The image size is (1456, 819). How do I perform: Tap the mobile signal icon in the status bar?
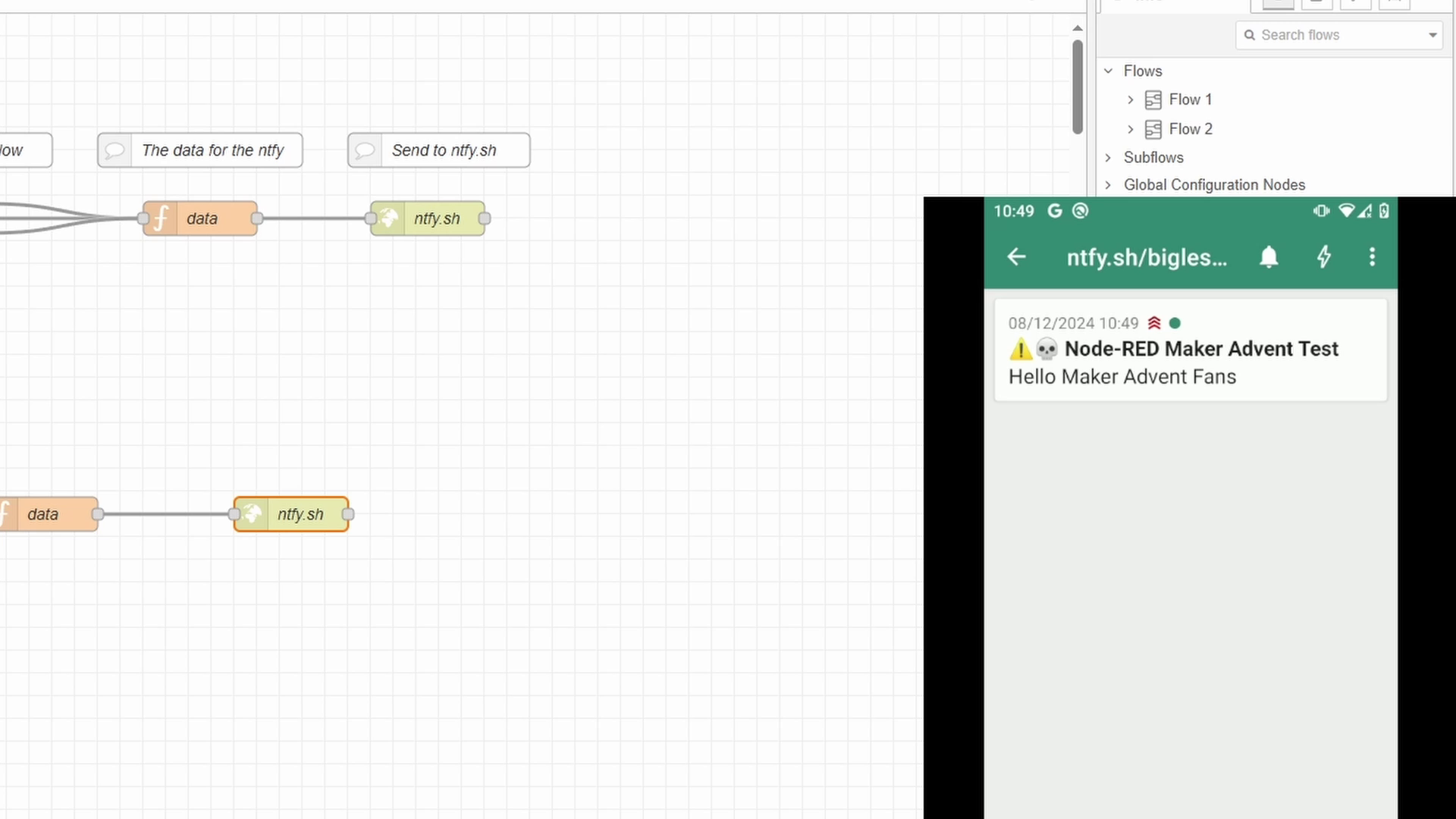(1365, 211)
